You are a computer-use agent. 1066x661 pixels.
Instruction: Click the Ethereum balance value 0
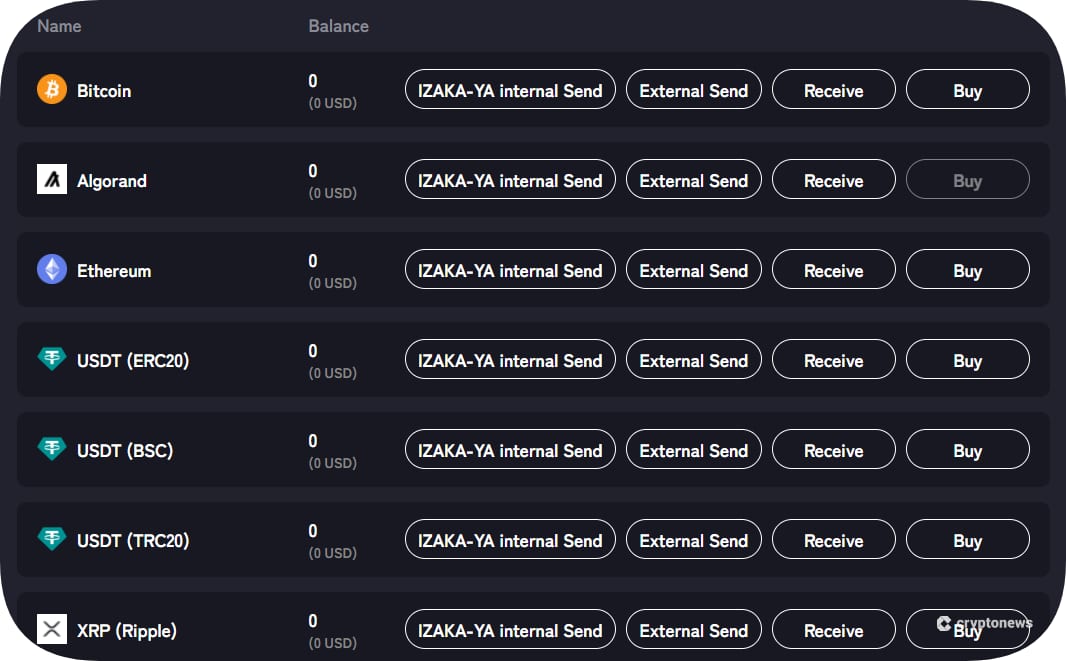(x=313, y=260)
